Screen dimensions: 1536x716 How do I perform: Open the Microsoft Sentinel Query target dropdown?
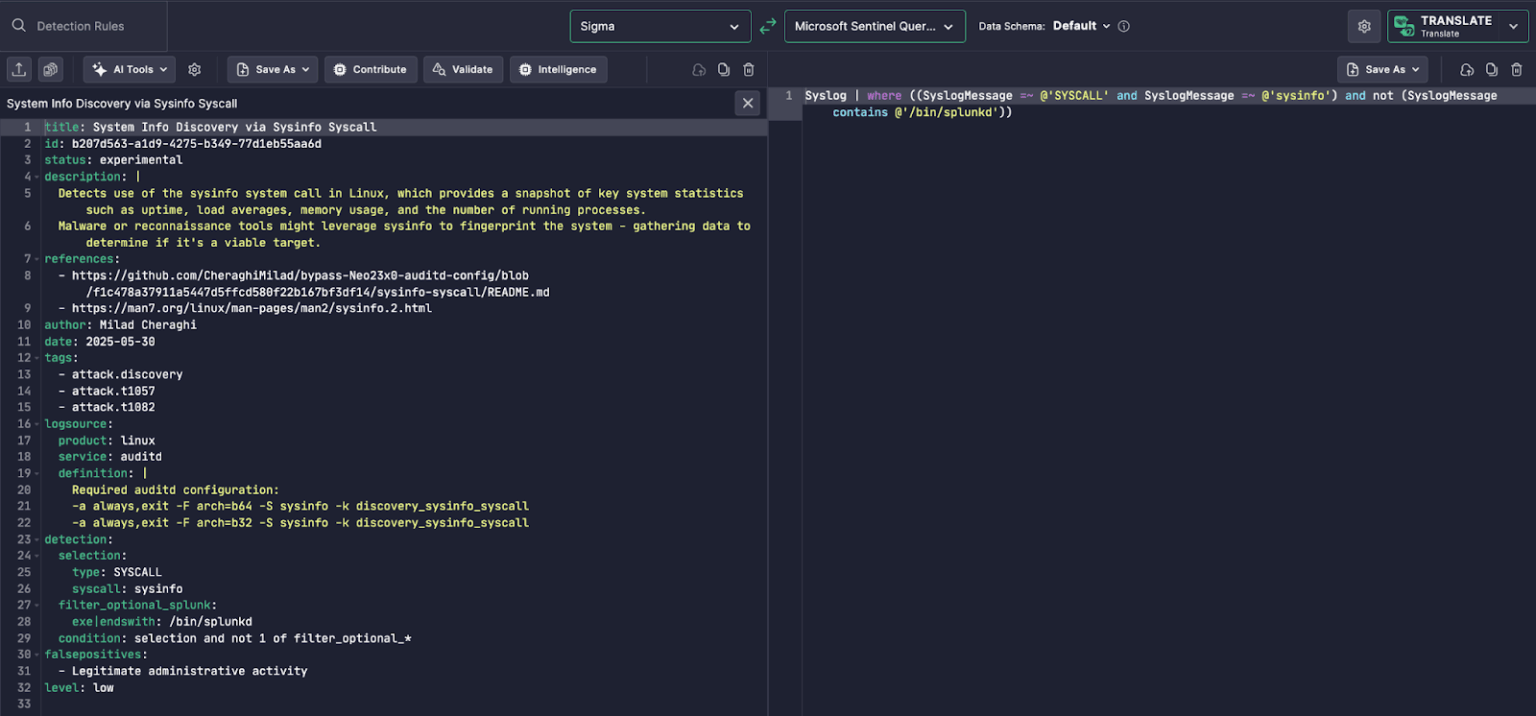(874, 26)
